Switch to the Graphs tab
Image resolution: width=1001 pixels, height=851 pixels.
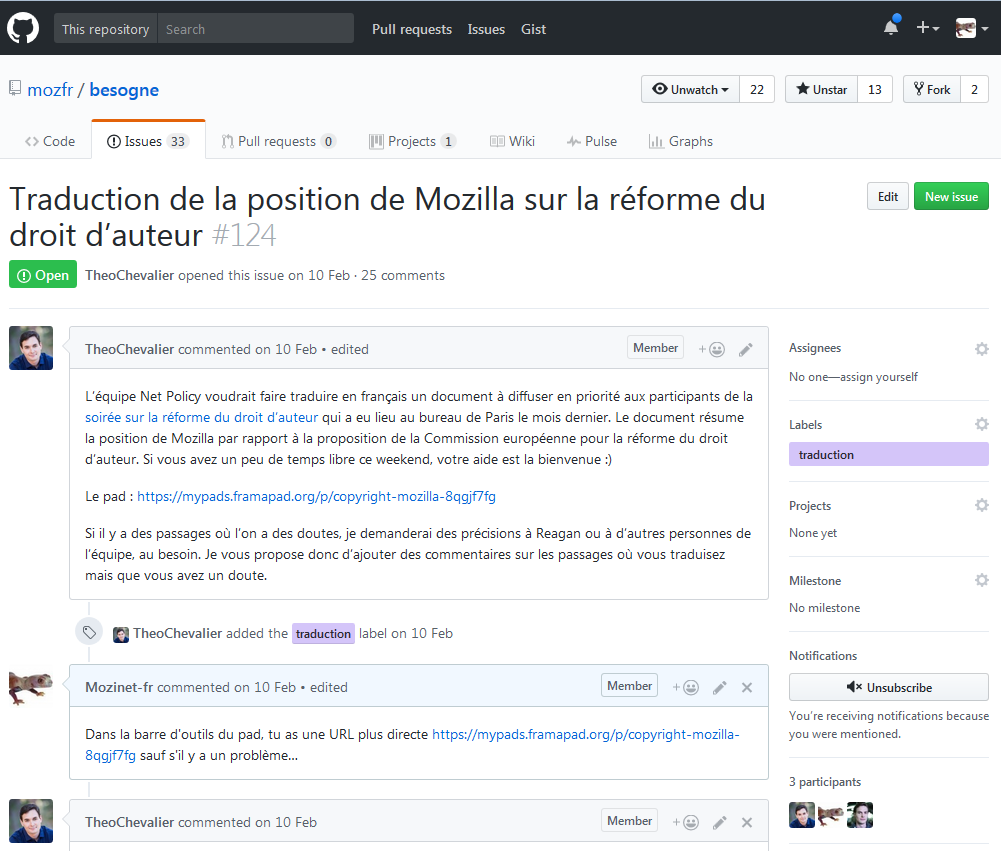tap(681, 141)
